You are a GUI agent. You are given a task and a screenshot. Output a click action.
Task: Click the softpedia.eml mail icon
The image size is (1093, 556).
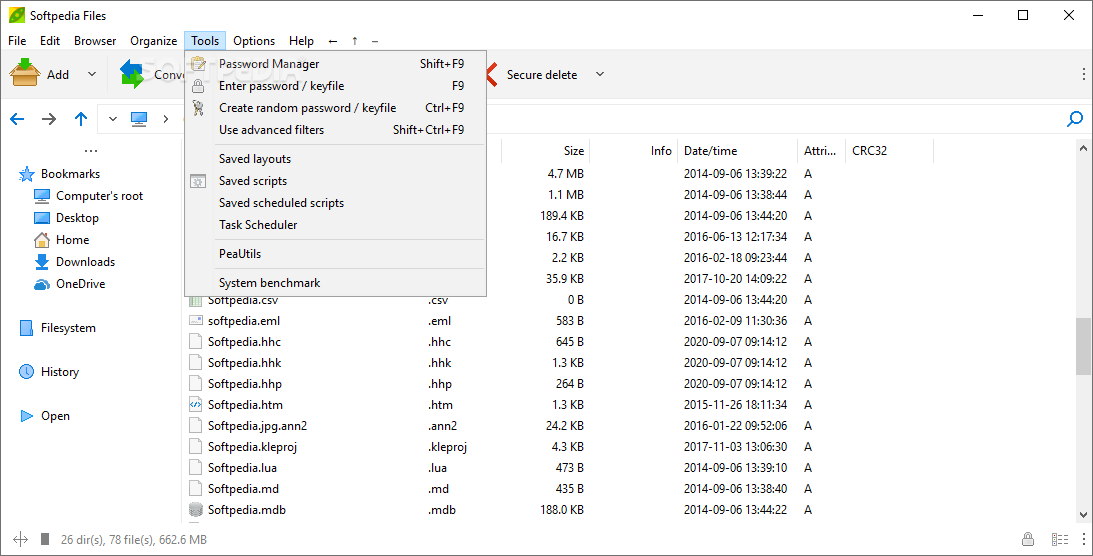coord(196,321)
